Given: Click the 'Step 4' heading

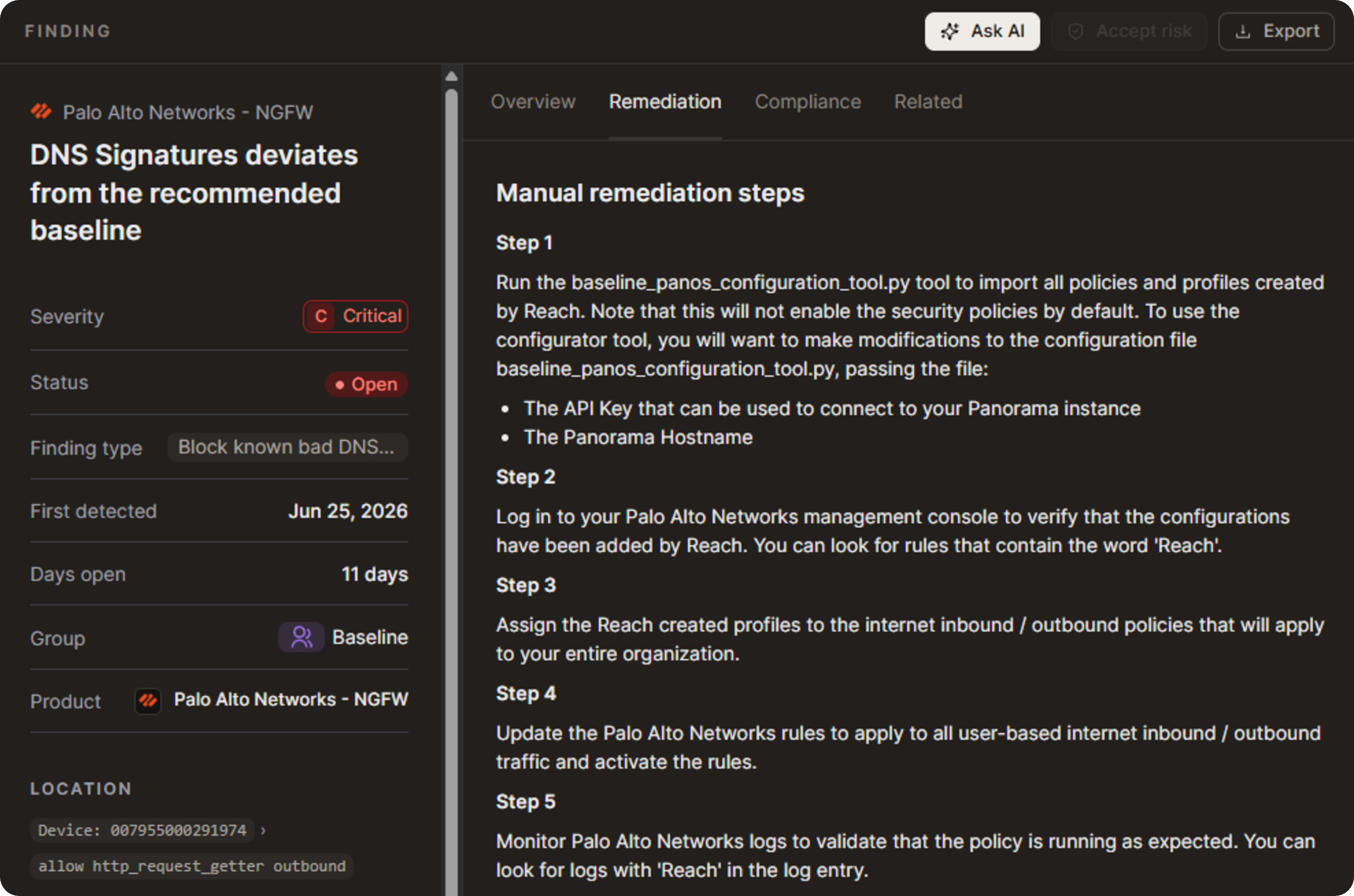Looking at the screenshot, I should tap(526, 694).
